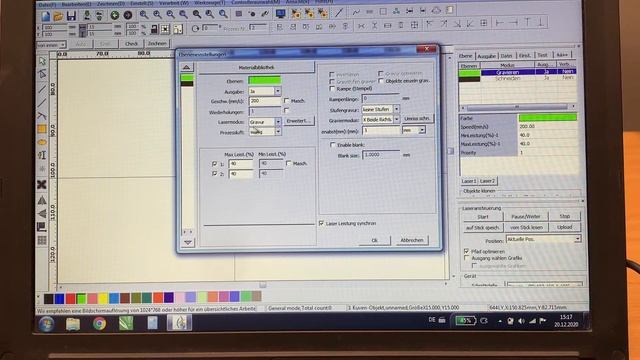Click the volume icon in system tray
The width and height of the screenshot is (640, 360).
click(522, 321)
